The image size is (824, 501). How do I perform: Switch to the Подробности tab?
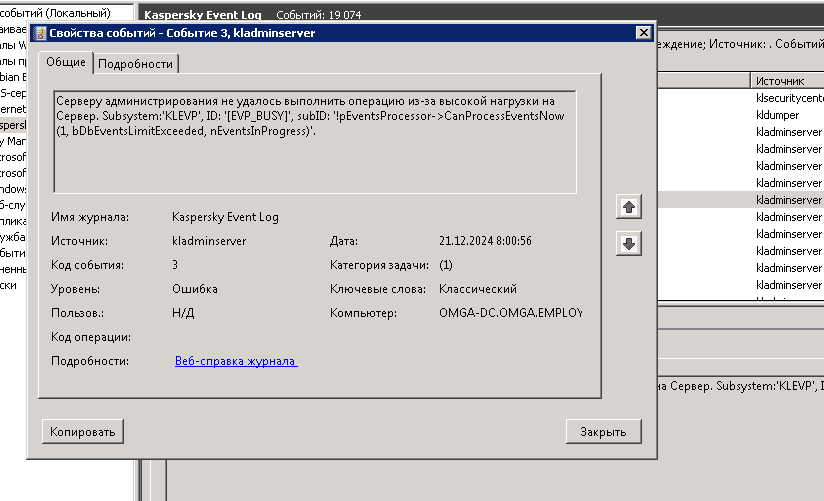pyautogui.click(x=136, y=64)
